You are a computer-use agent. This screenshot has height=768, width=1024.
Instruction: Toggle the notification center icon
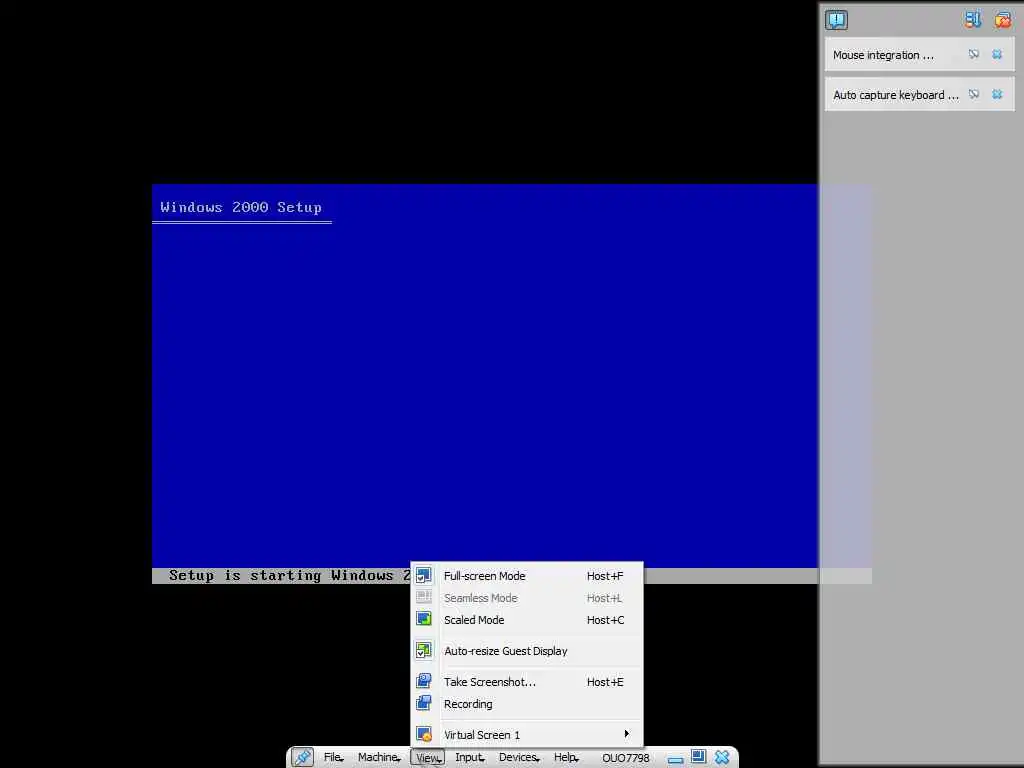click(x=836, y=20)
